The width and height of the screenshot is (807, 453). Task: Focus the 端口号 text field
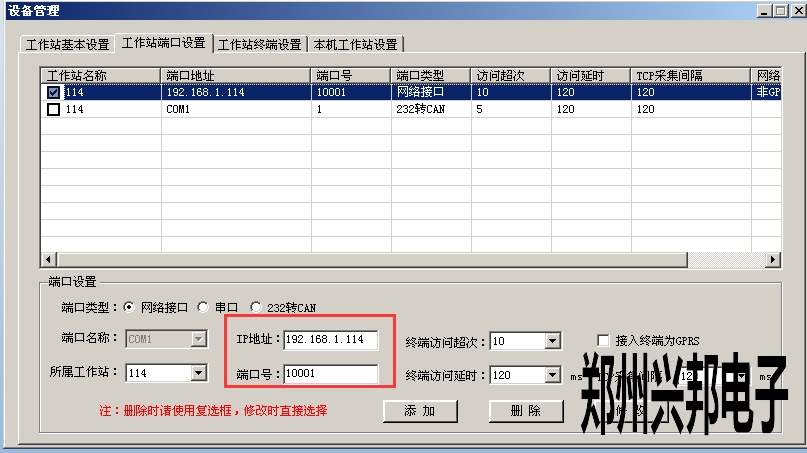click(331, 374)
